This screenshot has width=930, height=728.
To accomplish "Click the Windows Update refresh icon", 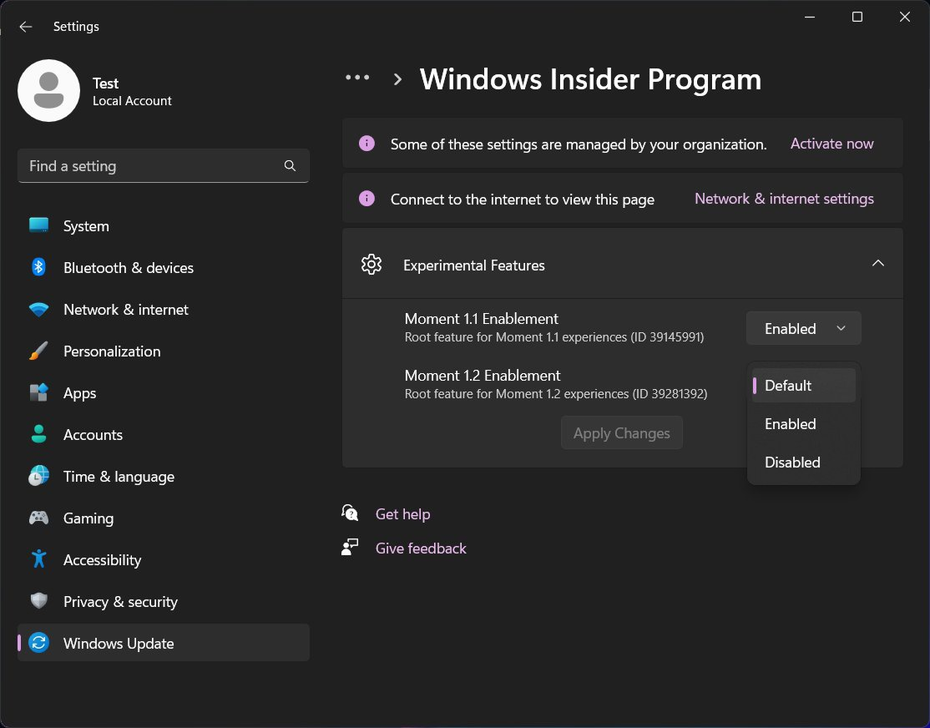I will click(x=38, y=644).
